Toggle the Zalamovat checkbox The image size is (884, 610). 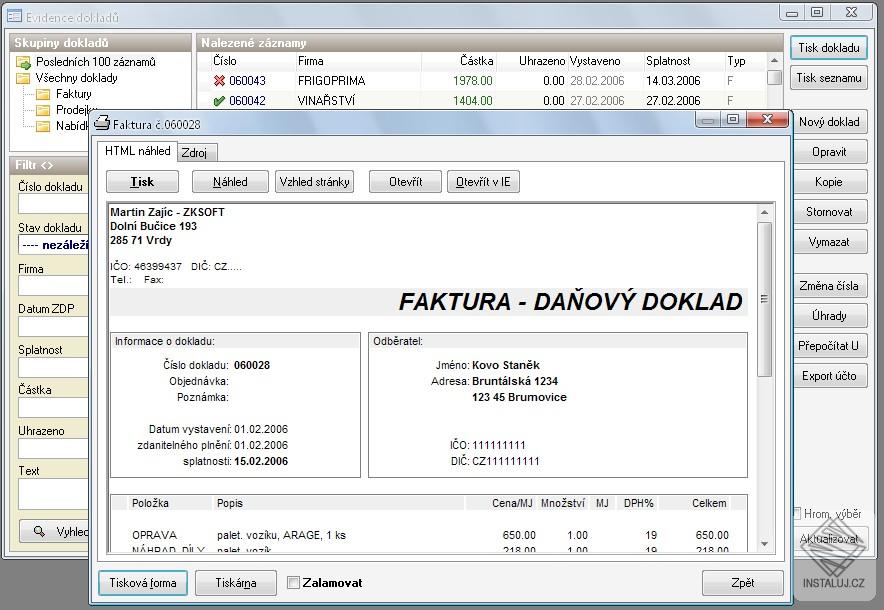point(294,582)
